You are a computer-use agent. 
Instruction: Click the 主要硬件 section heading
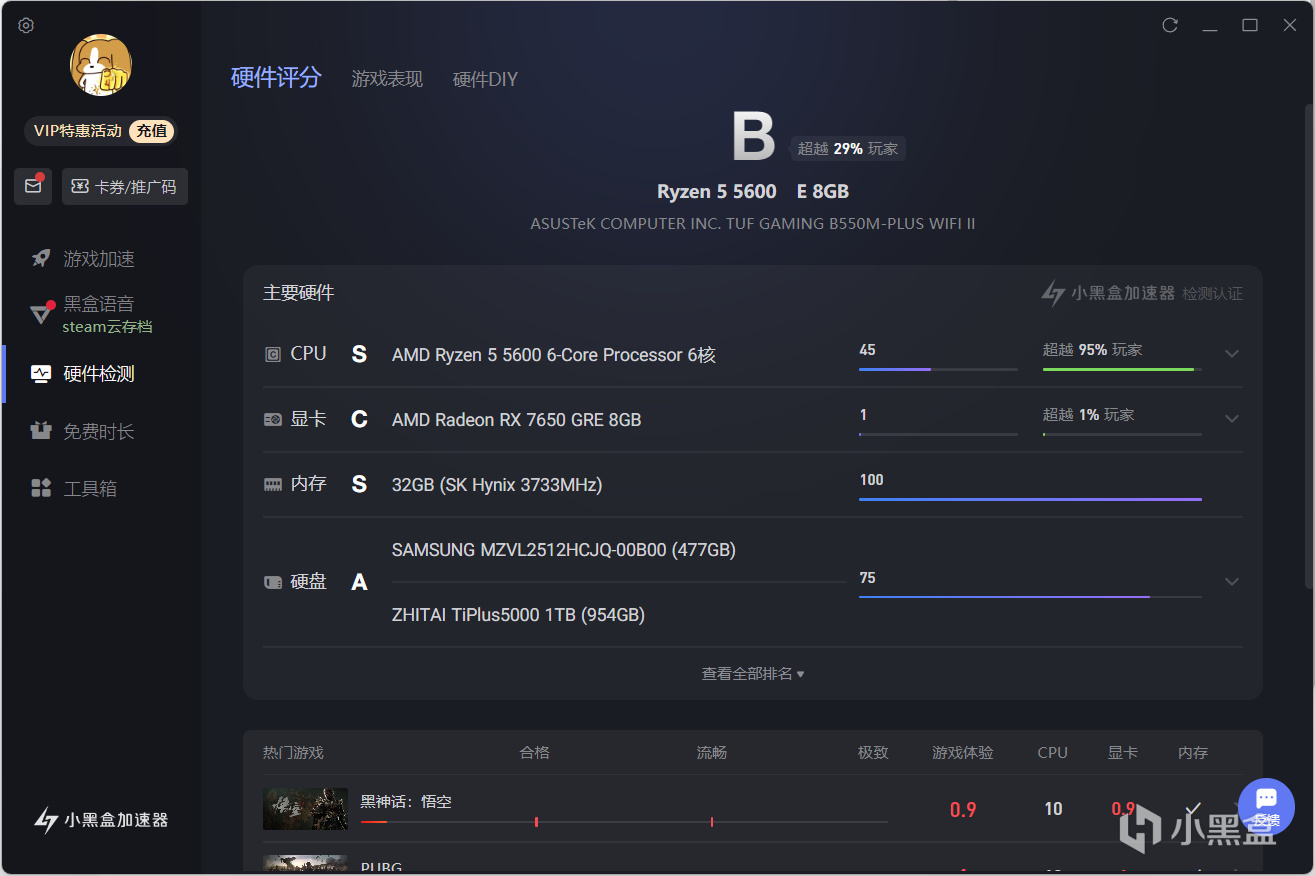point(298,293)
